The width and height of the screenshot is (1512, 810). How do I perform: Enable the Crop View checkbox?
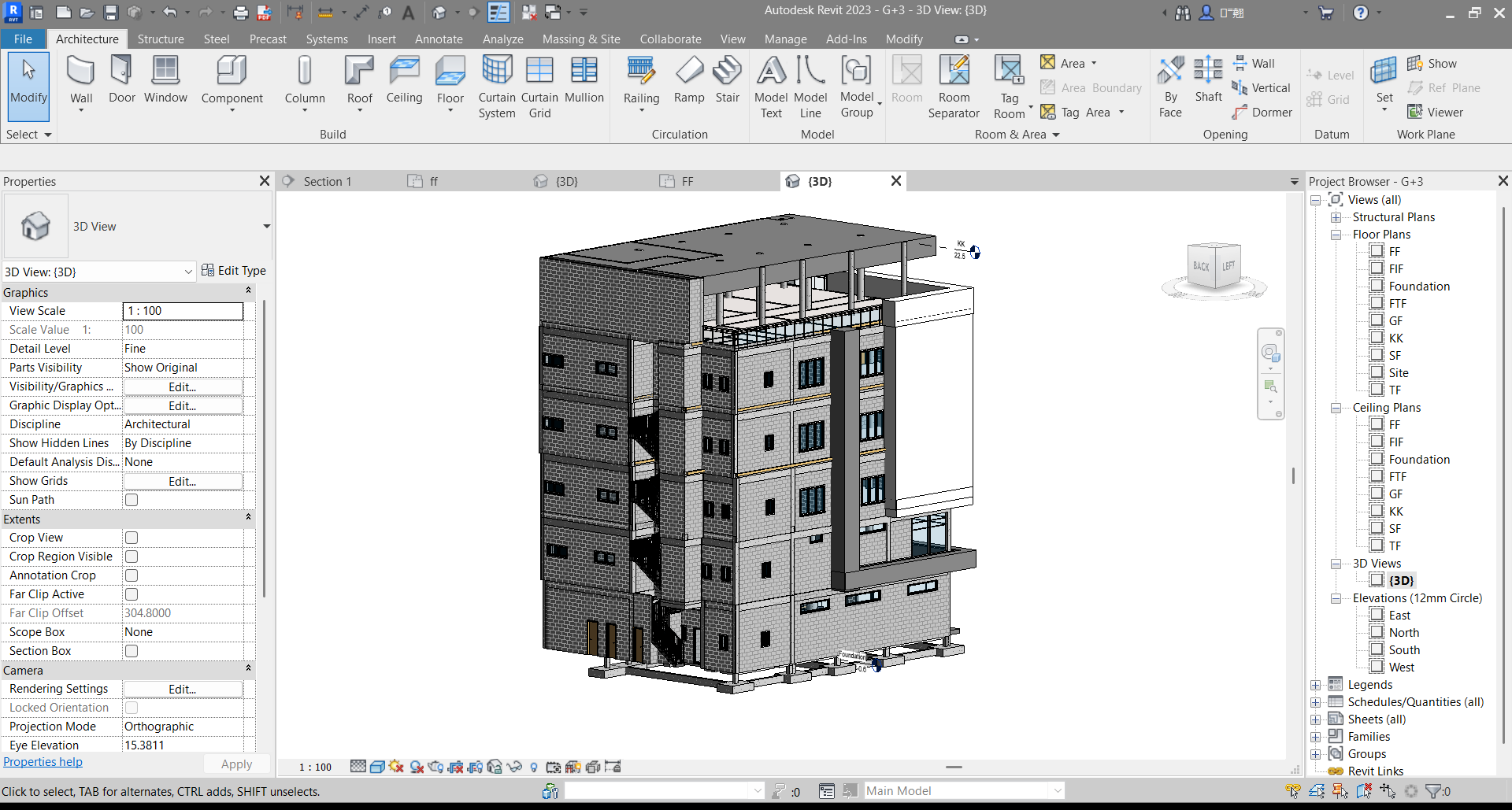(132, 538)
